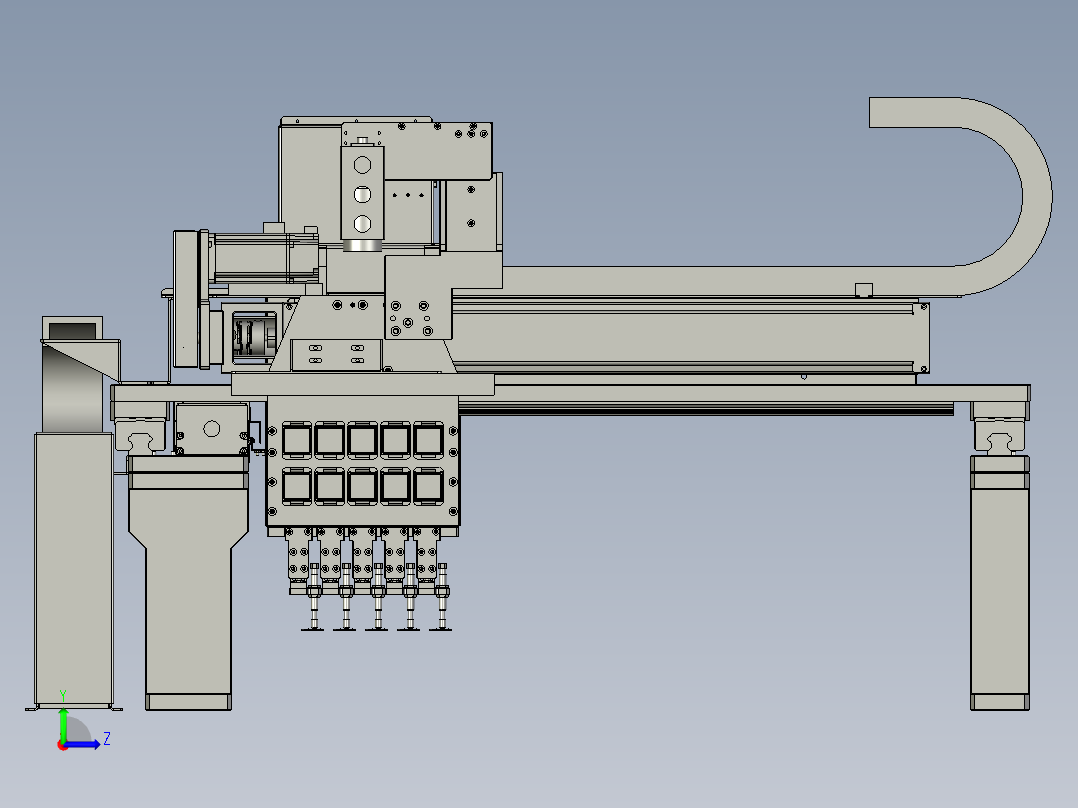Click the "Z" axis label
Viewport: 1078px width, 808px height.
(107, 739)
